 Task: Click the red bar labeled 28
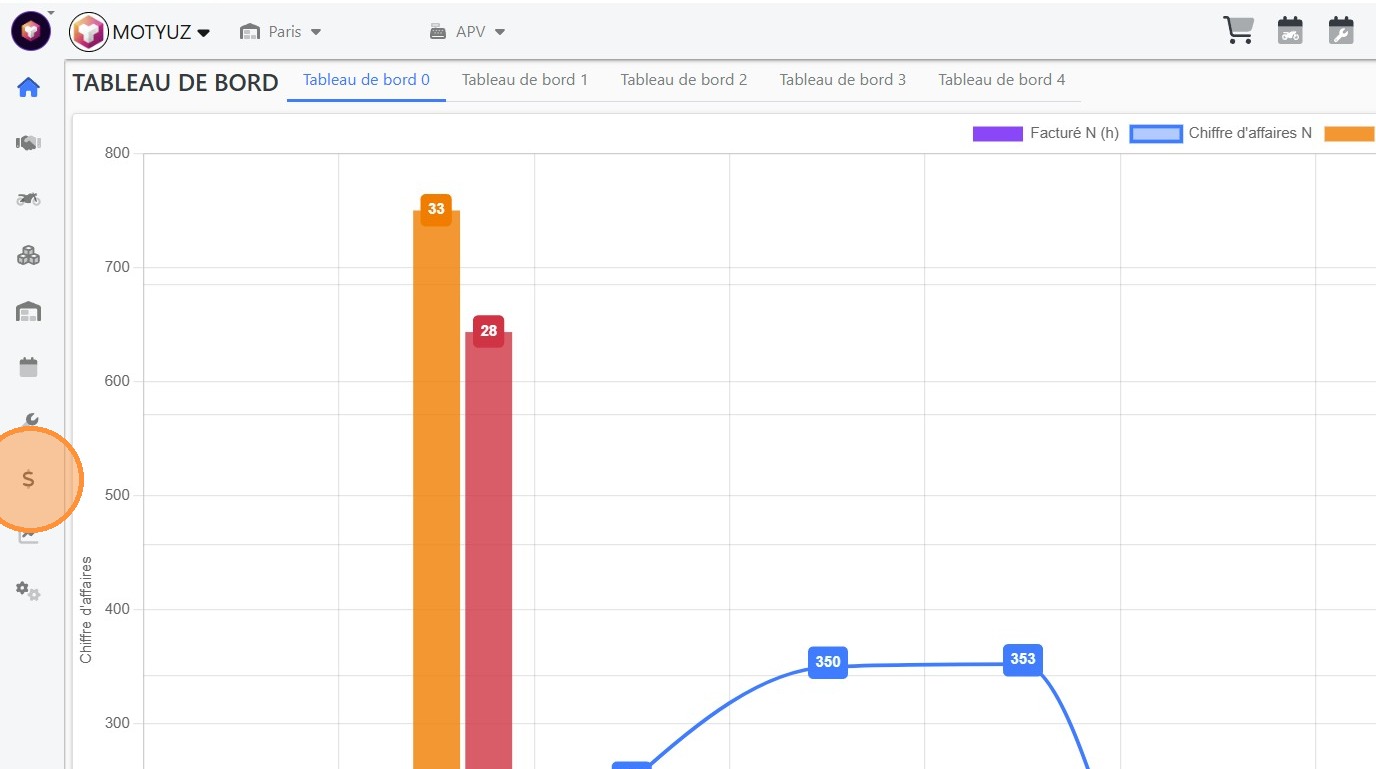pyautogui.click(x=488, y=550)
